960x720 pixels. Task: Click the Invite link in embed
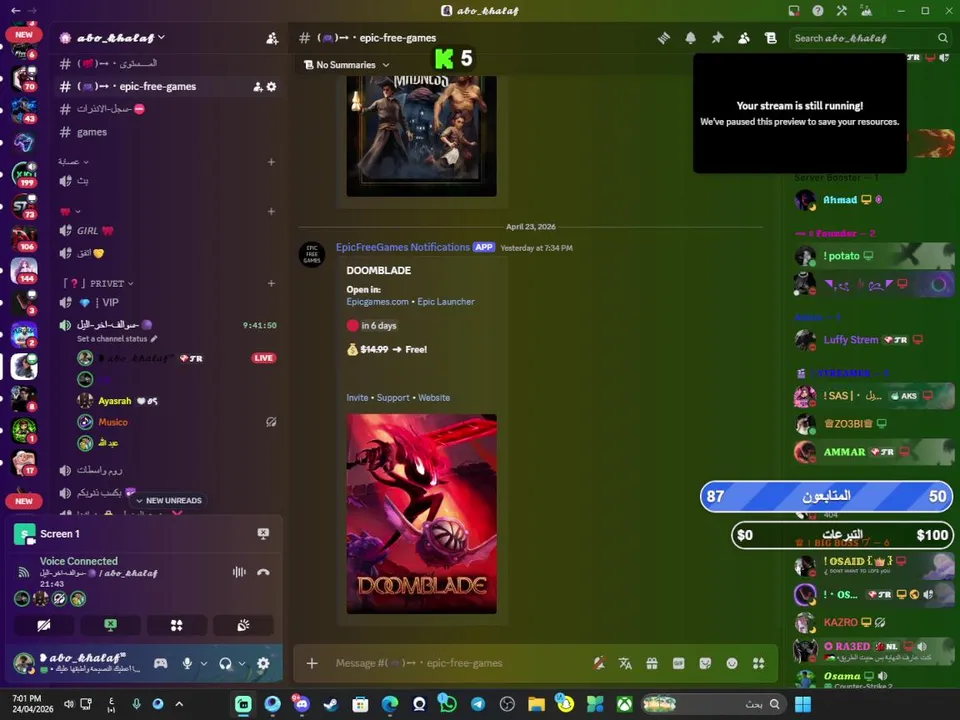357,398
